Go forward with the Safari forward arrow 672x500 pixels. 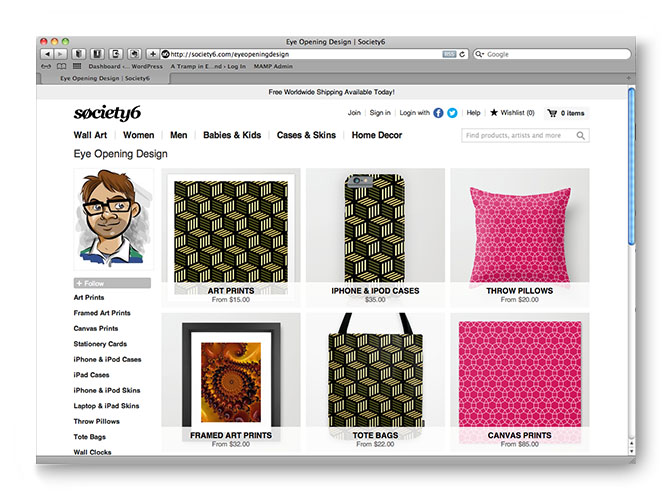60,54
